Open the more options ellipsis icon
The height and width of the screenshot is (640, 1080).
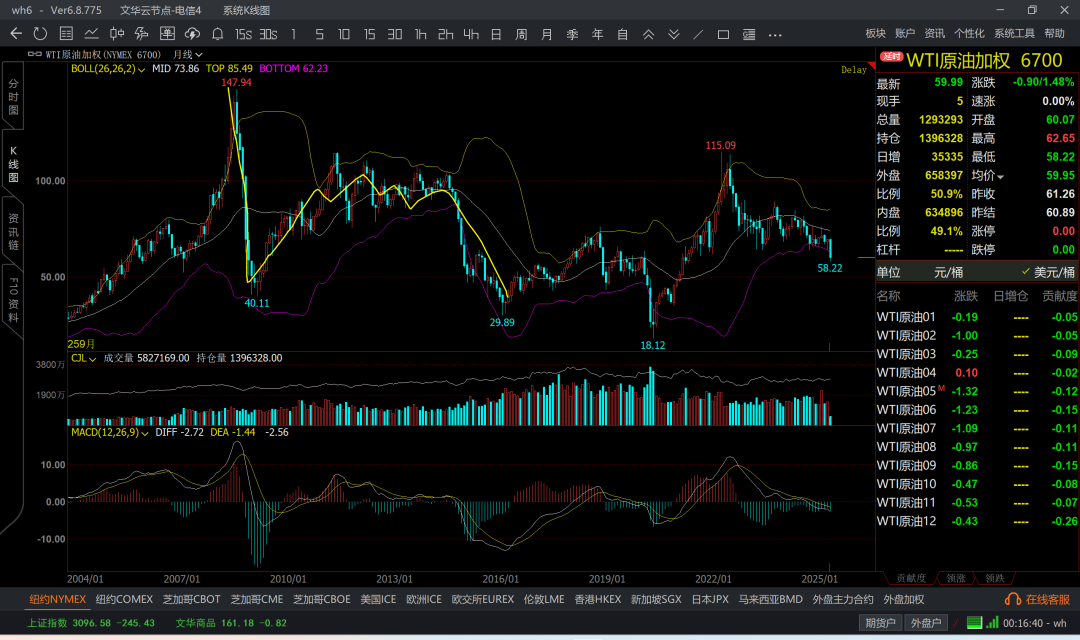coord(775,34)
